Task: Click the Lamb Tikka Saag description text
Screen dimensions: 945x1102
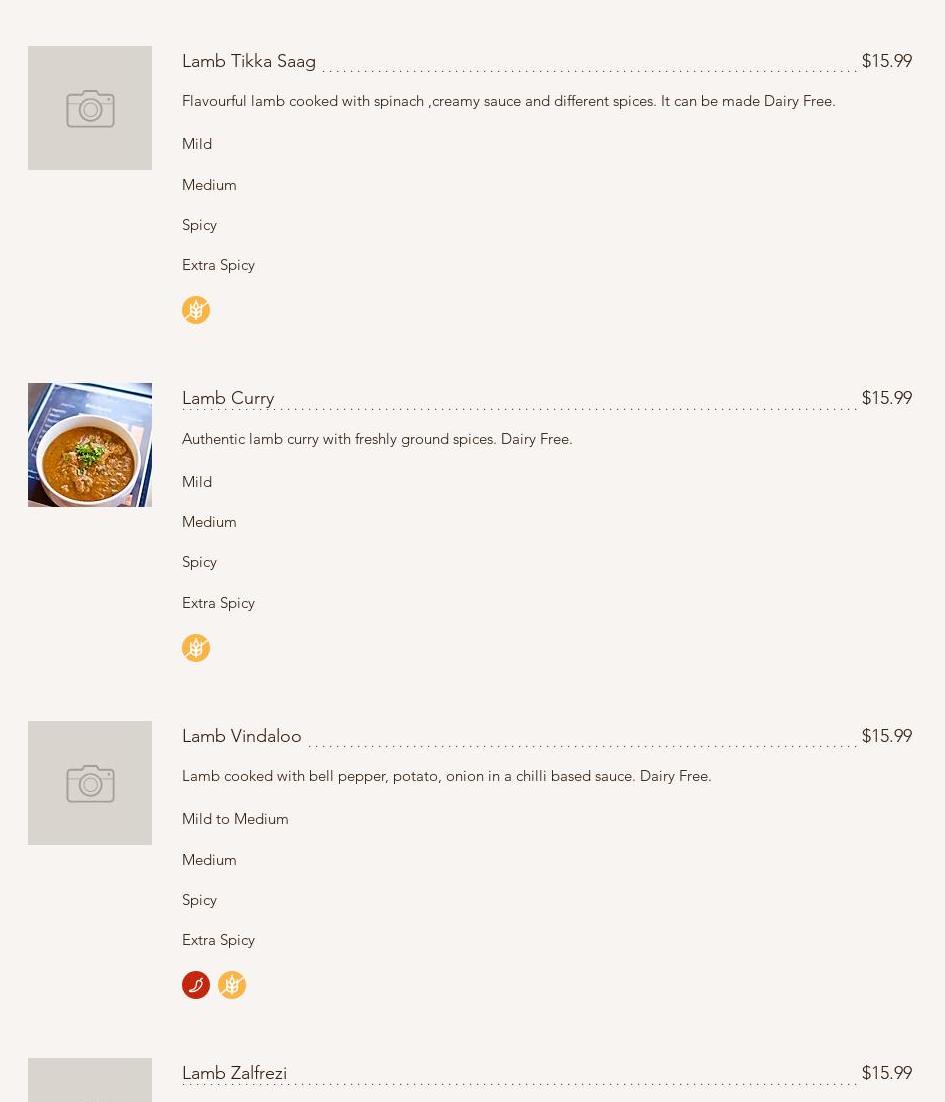Action: (x=508, y=101)
